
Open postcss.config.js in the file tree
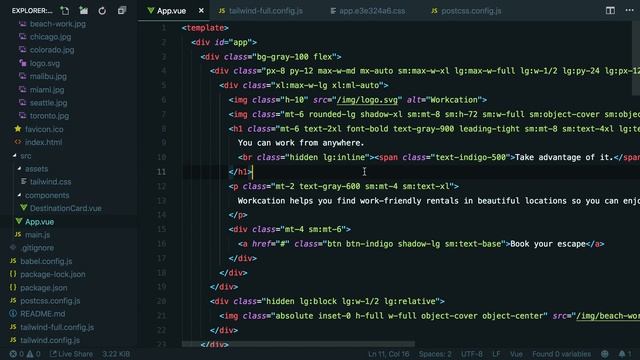point(50,301)
